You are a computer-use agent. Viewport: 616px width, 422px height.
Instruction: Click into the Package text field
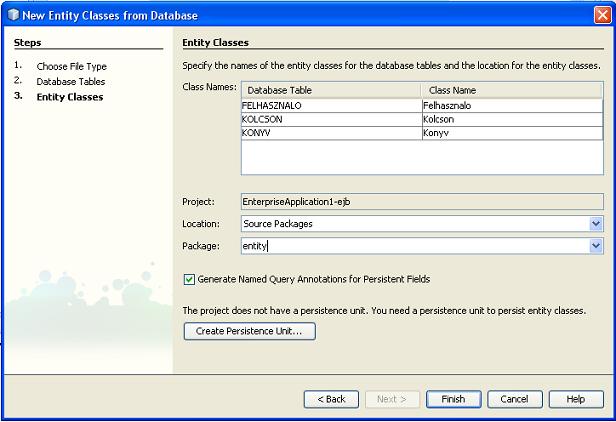tap(415, 246)
